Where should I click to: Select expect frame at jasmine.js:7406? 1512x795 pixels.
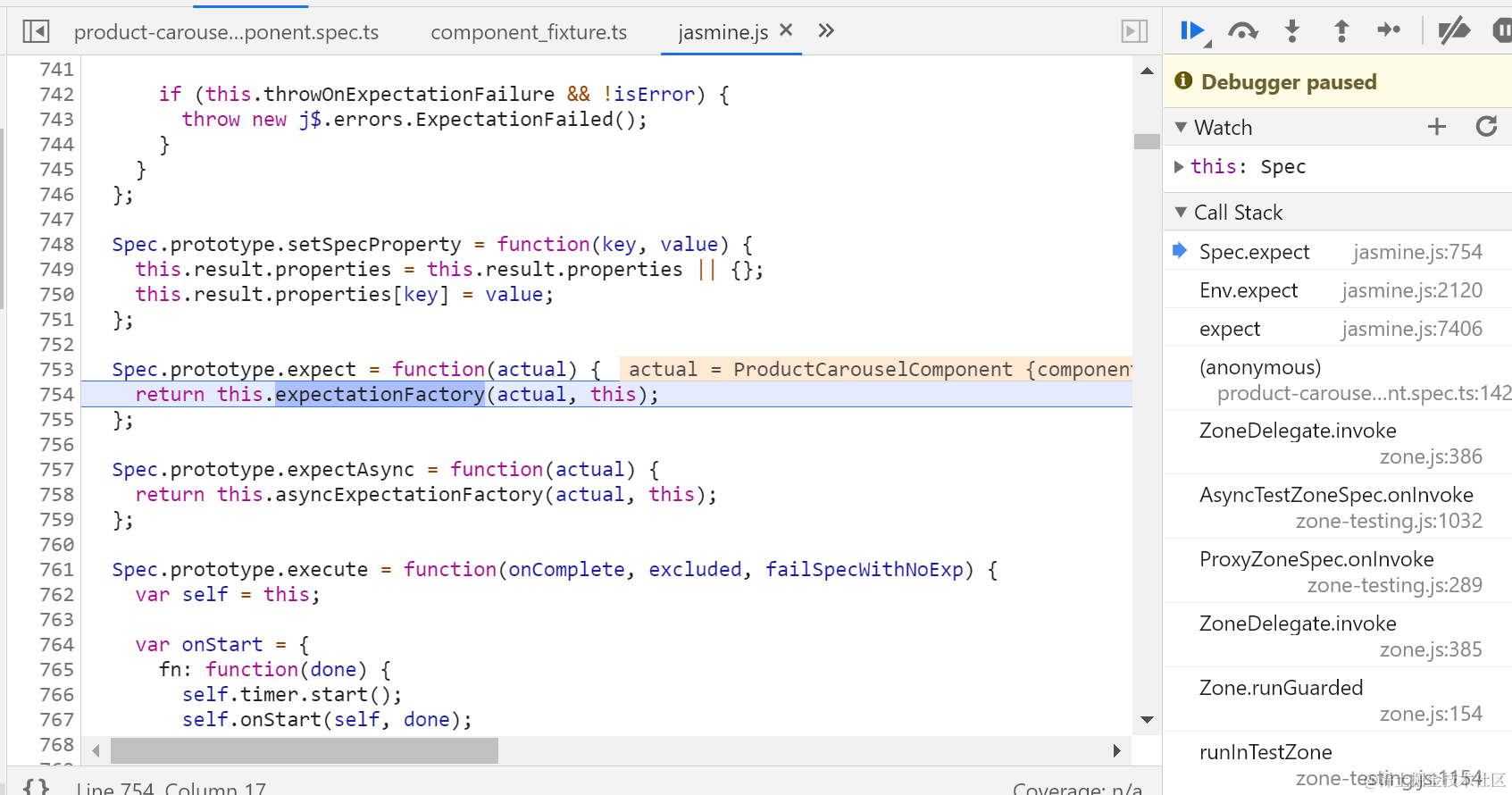tap(1338, 329)
